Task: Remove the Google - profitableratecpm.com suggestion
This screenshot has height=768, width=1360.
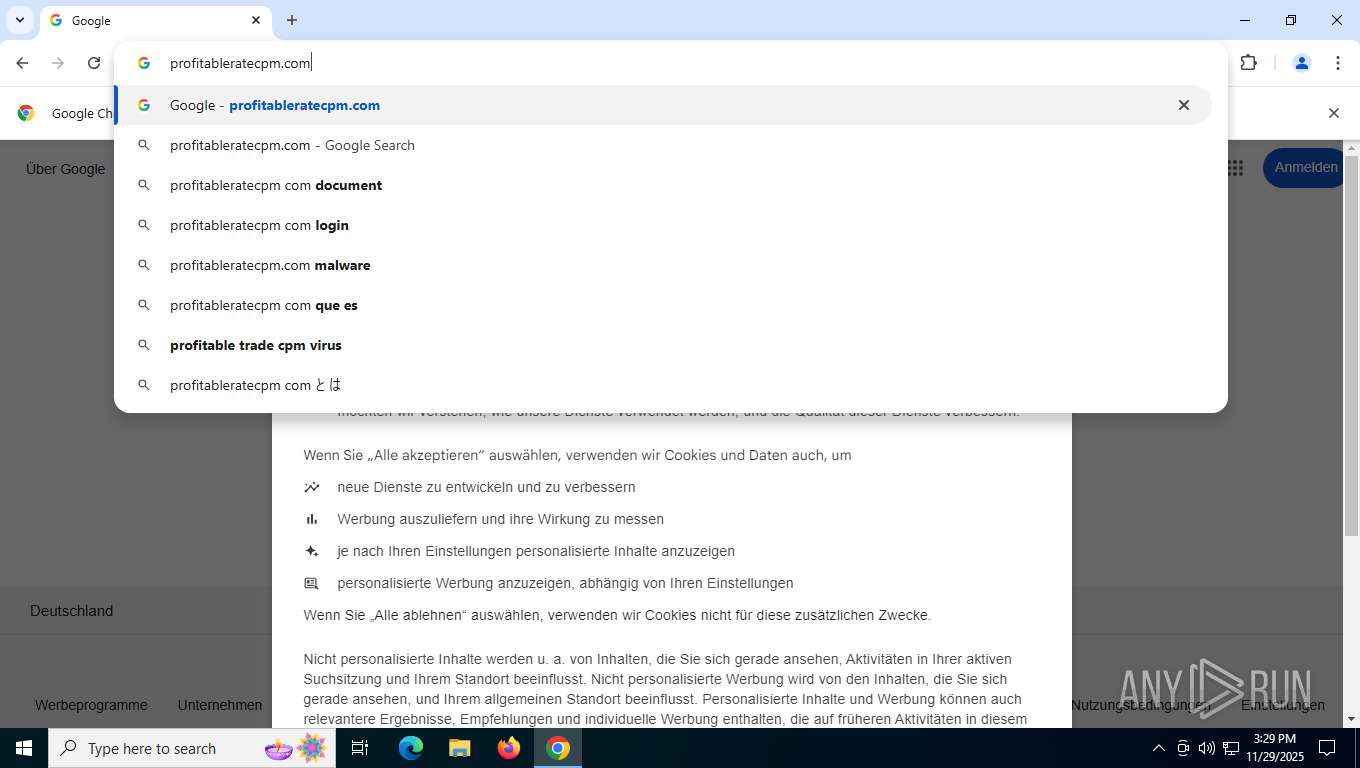Action: (1184, 105)
